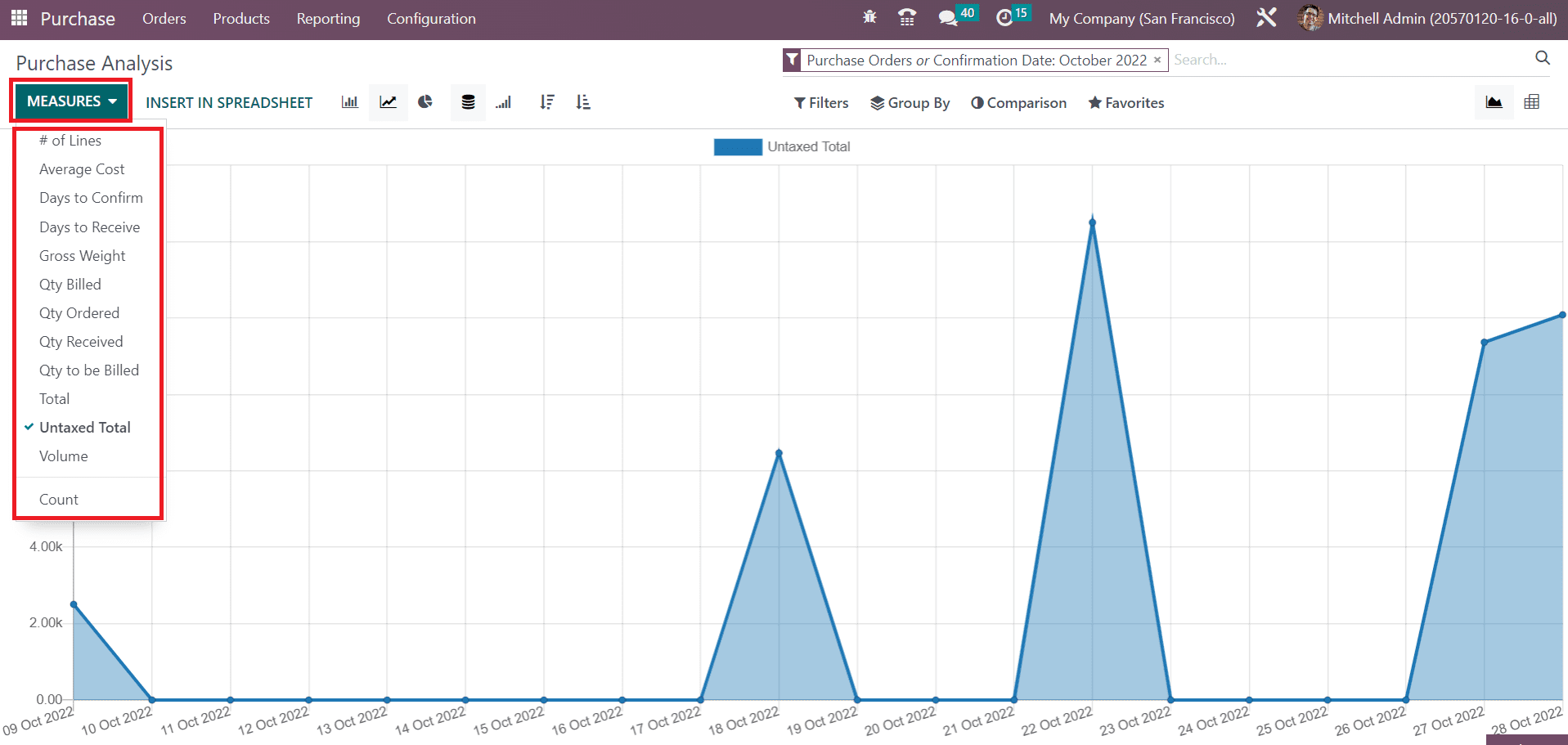Collapse the Measures dropdown
This screenshot has height=745, width=1568.
pos(71,101)
